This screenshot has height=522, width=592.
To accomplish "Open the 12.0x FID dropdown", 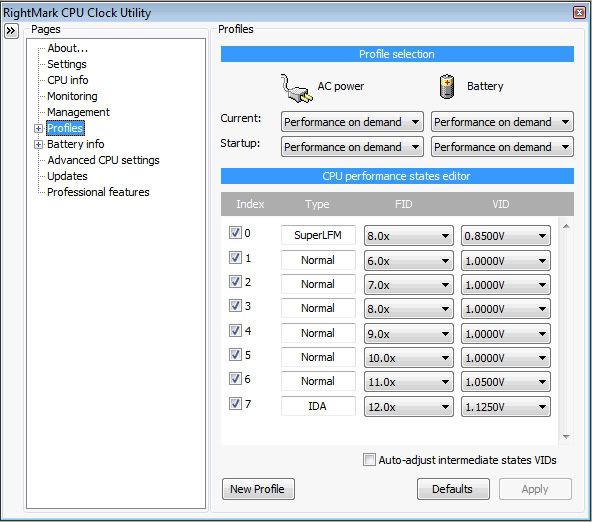I will click(409, 407).
